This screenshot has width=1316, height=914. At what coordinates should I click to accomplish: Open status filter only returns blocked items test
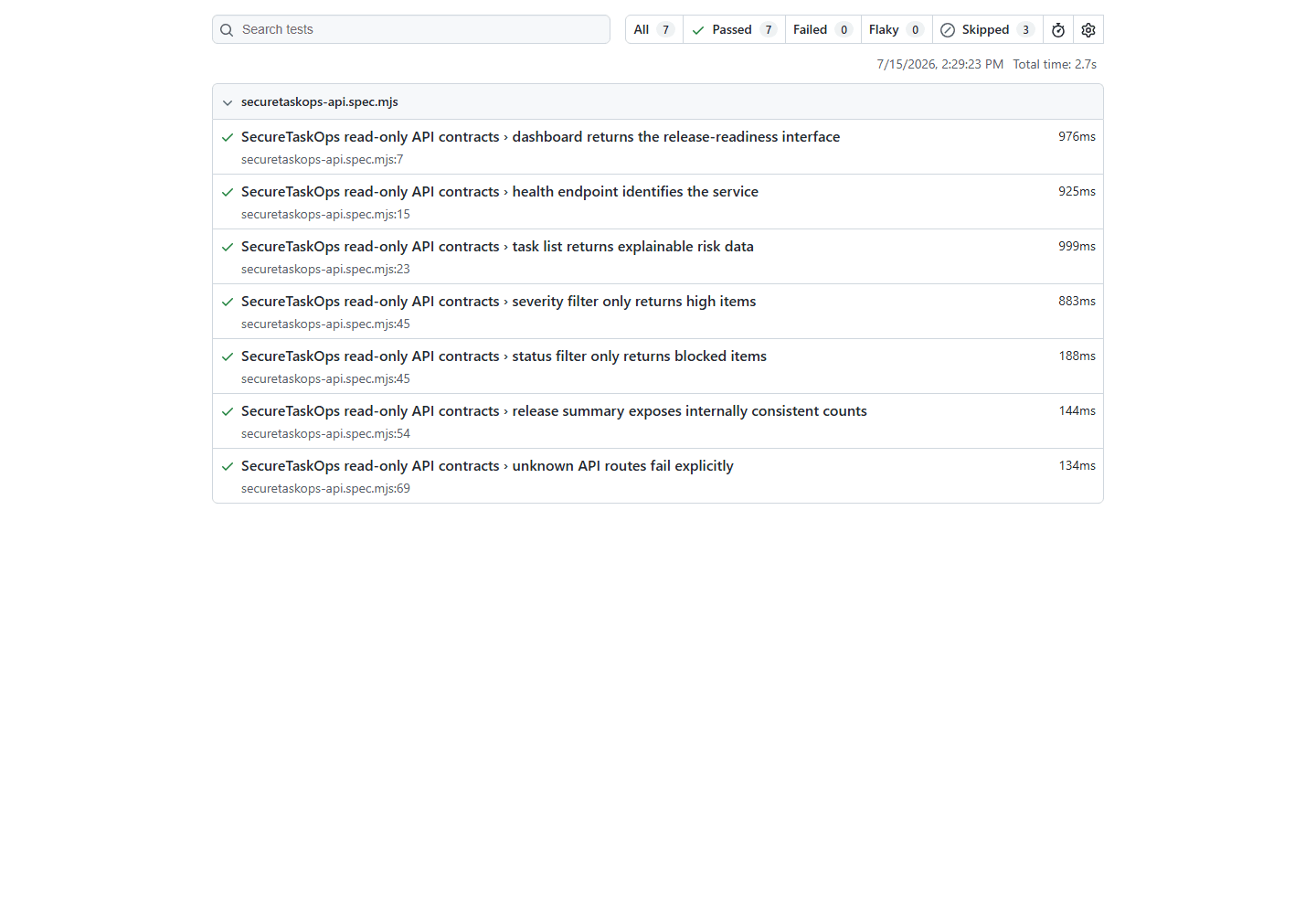point(504,356)
